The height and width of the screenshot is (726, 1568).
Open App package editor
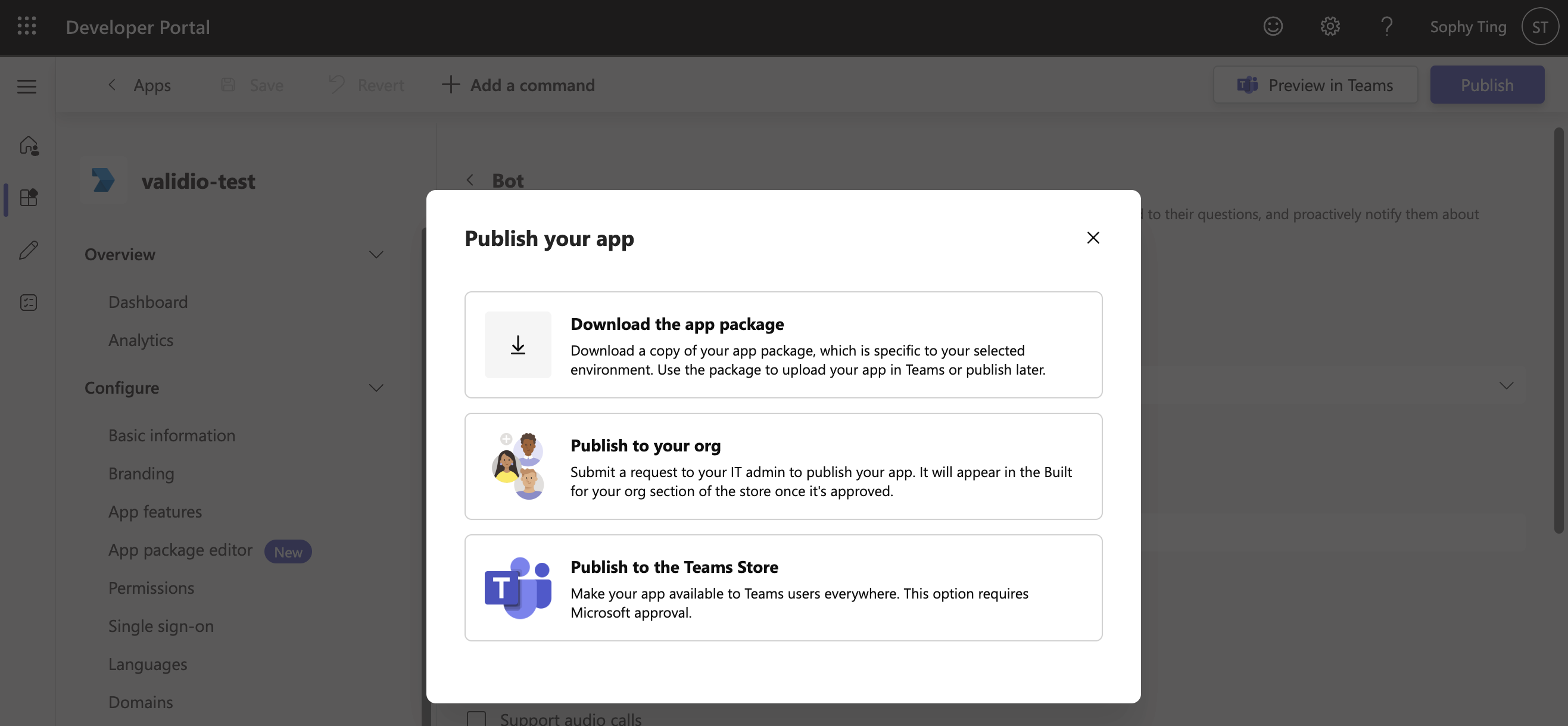(x=180, y=550)
